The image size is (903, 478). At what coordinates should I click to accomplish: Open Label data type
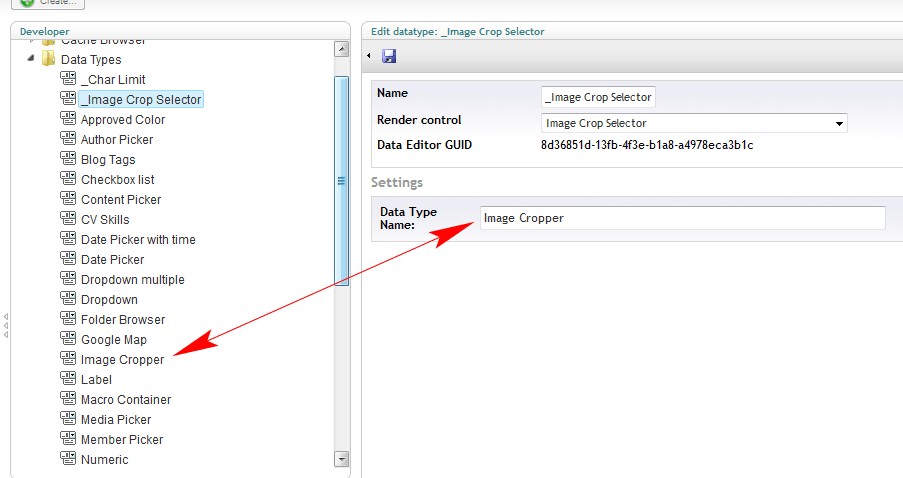click(96, 380)
